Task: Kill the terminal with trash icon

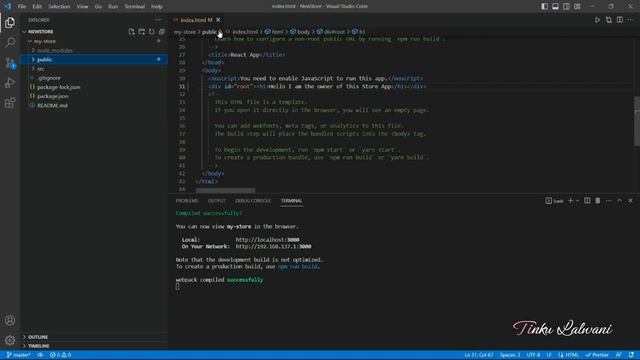Action: (598, 201)
